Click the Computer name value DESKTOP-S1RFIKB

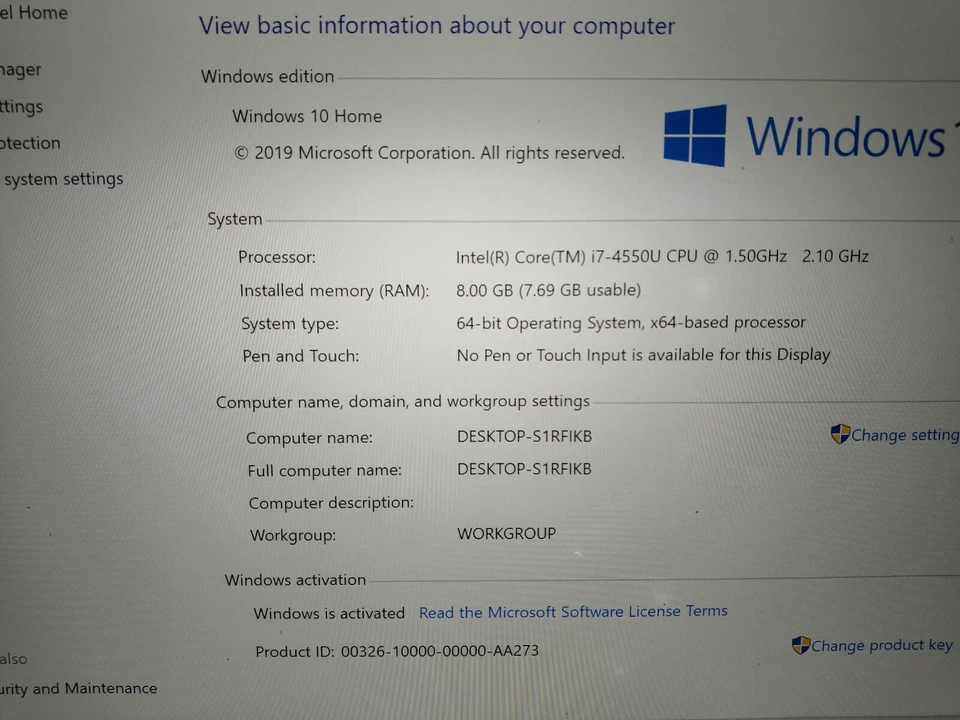pos(524,436)
